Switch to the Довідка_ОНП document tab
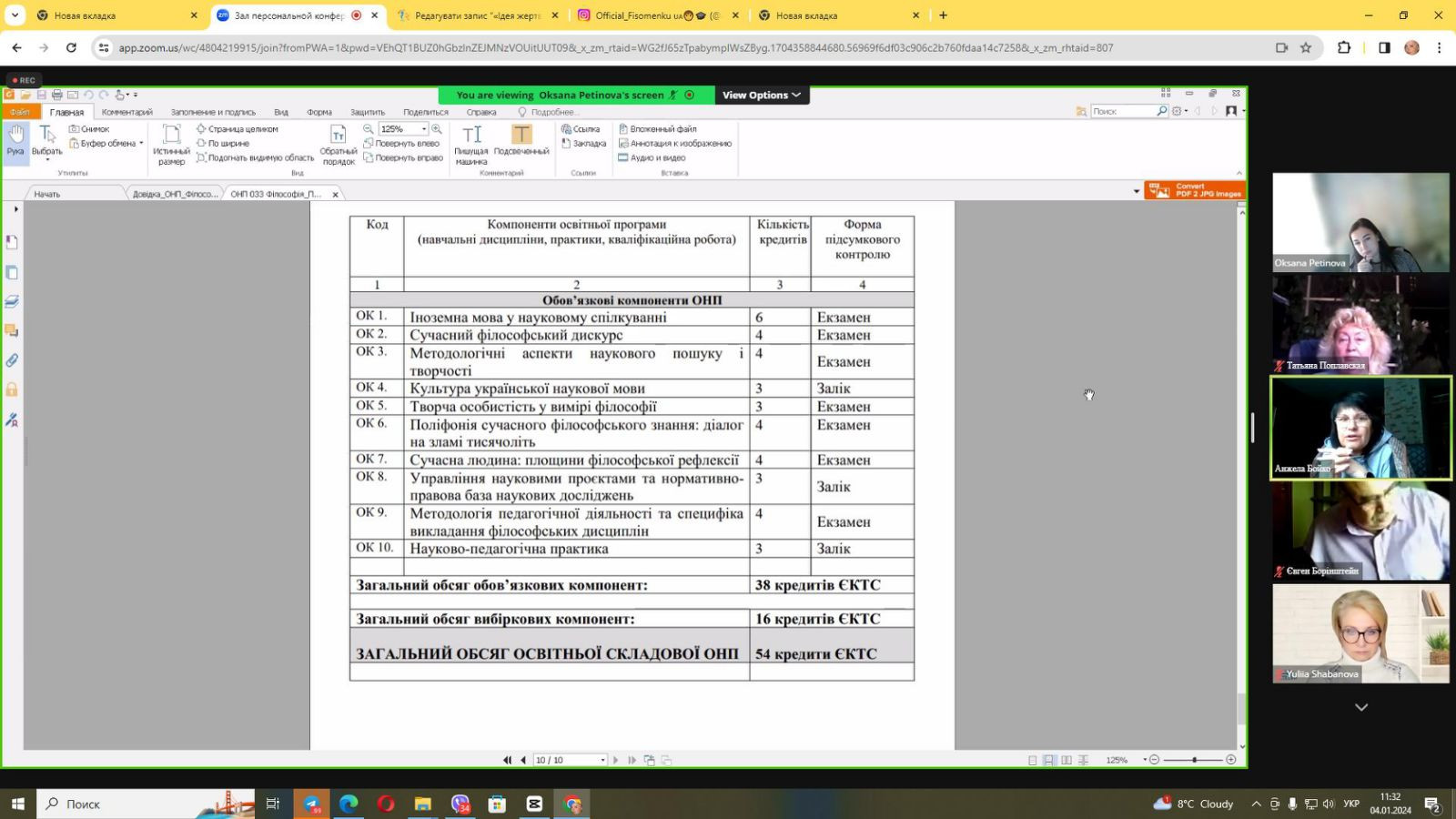 (x=175, y=194)
